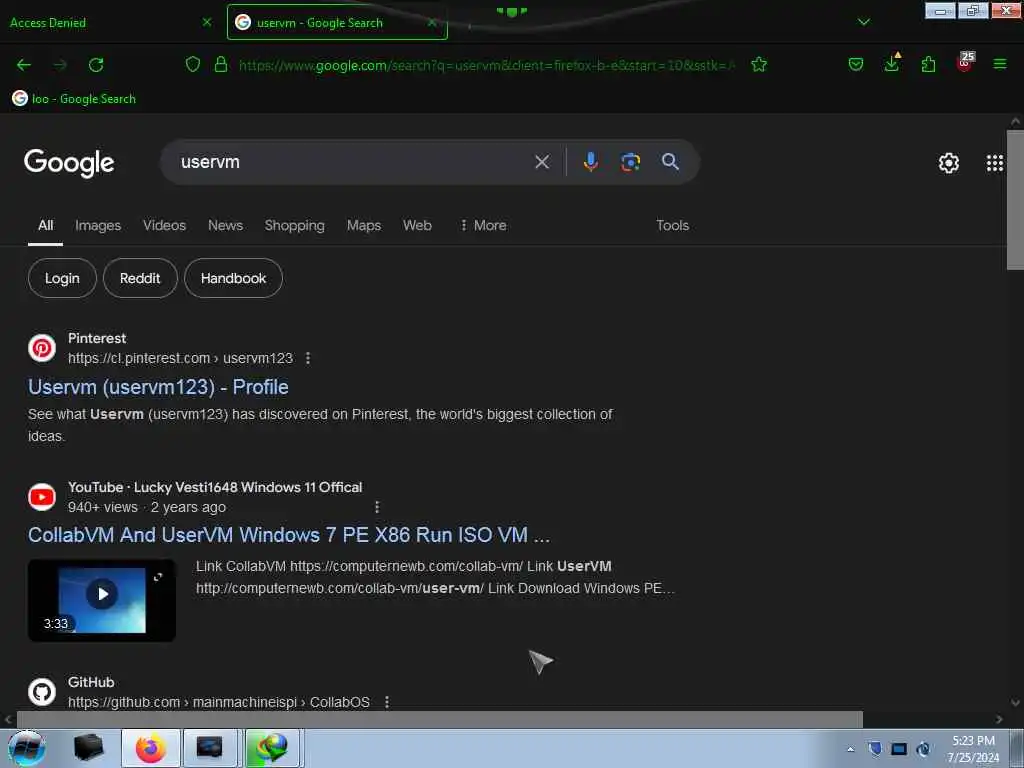Search by image with Google Lens
1024x768 pixels.
630,162
